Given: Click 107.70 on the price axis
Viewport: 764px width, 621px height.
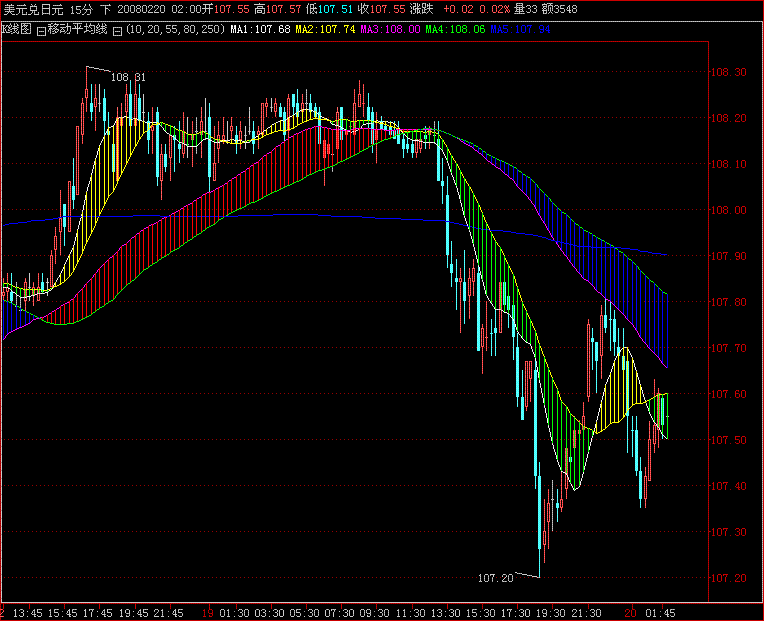Looking at the screenshot, I should 728,348.
